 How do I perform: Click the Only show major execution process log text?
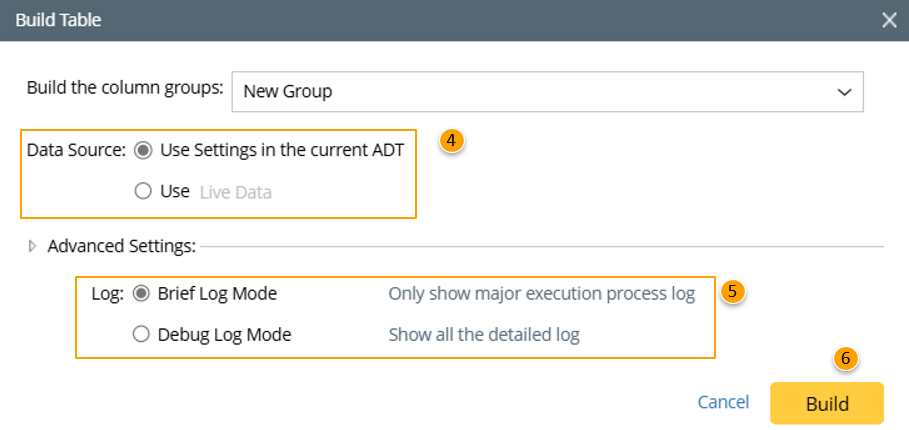[541, 294]
